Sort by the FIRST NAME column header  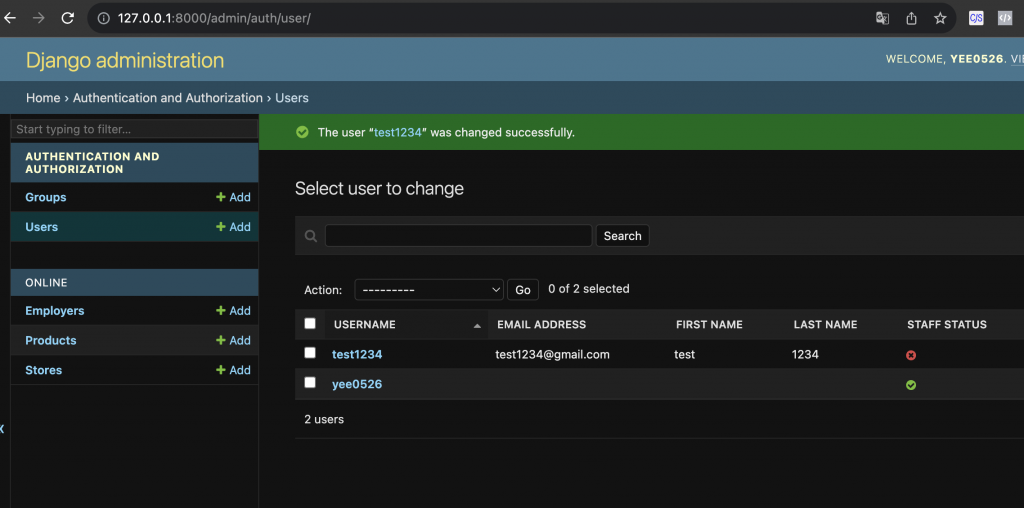[x=709, y=325]
